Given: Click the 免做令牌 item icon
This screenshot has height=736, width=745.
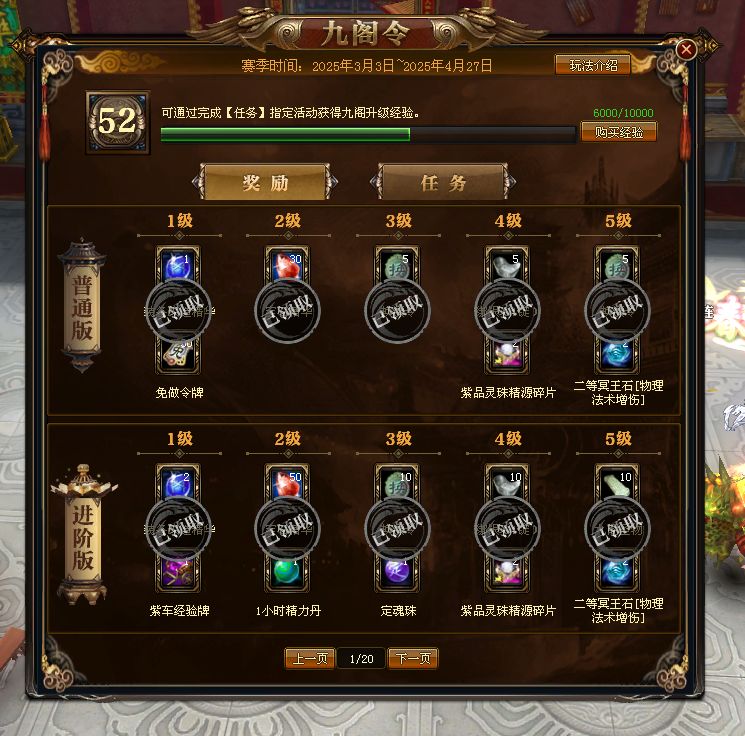Looking at the screenshot, I should (178, 354).
